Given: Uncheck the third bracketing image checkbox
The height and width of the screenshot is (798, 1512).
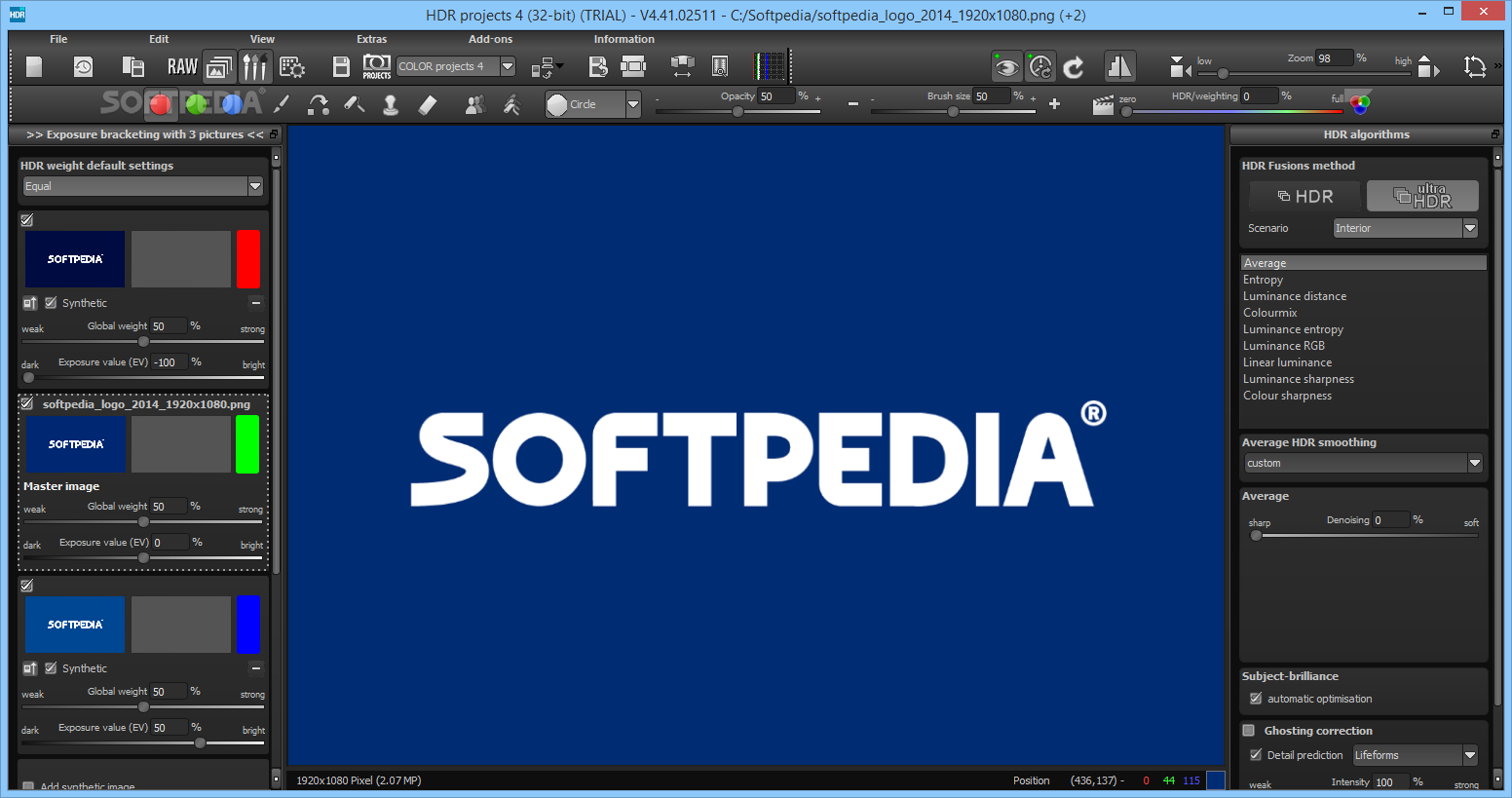Looking at the screenshot, I should (x=27, y=586).
